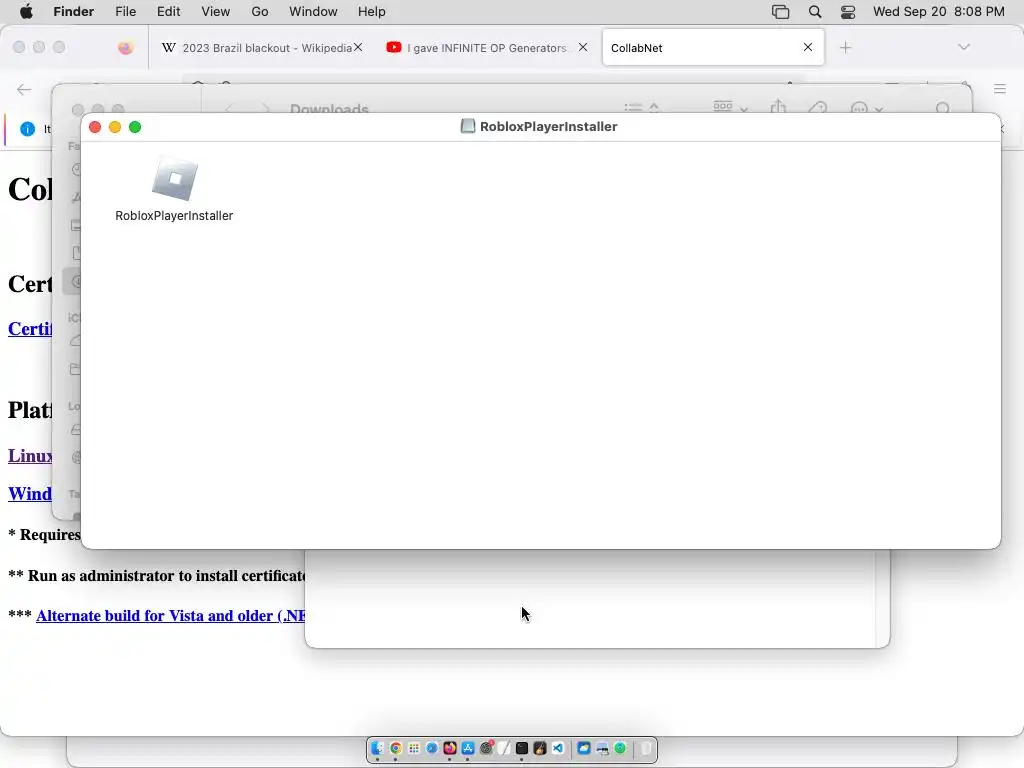Viewport: 1024px width, 768px height.
Task: Open Firefox View pinned icon
Action: point(125,48)
